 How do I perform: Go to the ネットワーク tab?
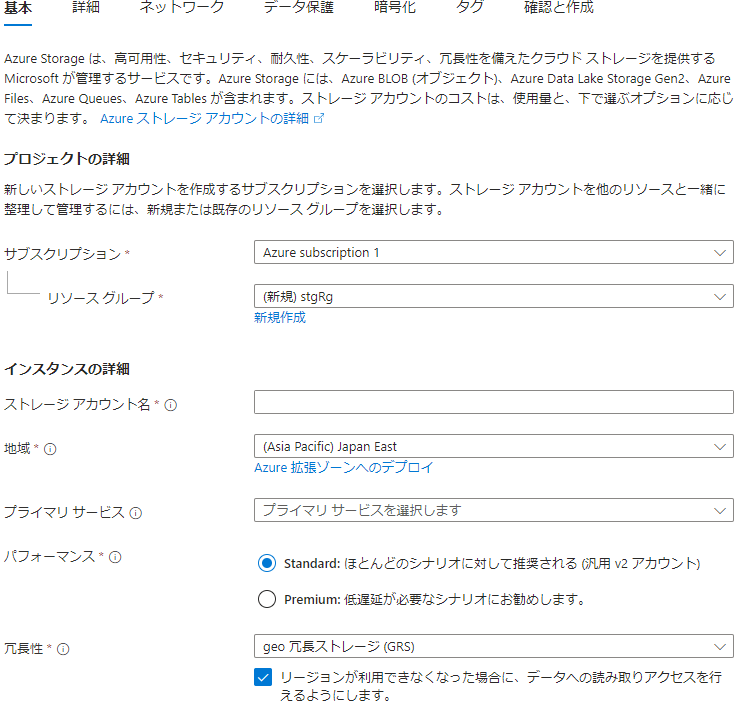(182, 8)
